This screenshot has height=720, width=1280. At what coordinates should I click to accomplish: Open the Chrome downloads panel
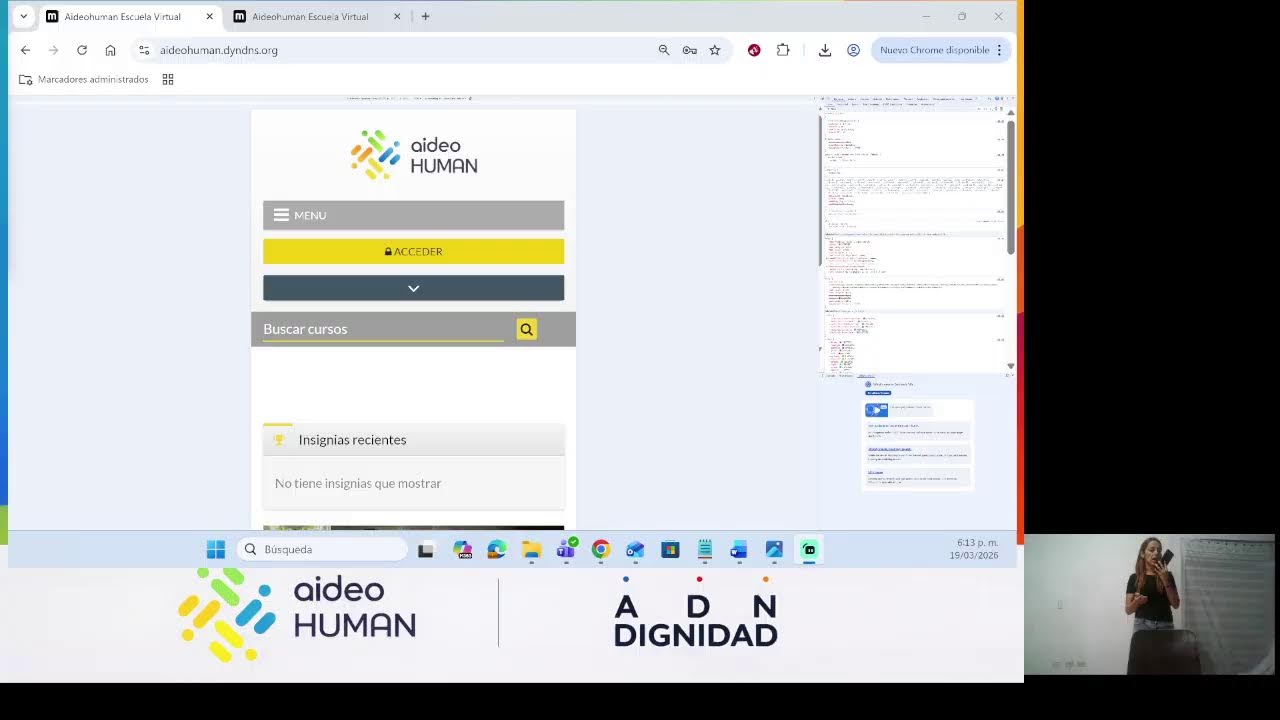[825, 50]
